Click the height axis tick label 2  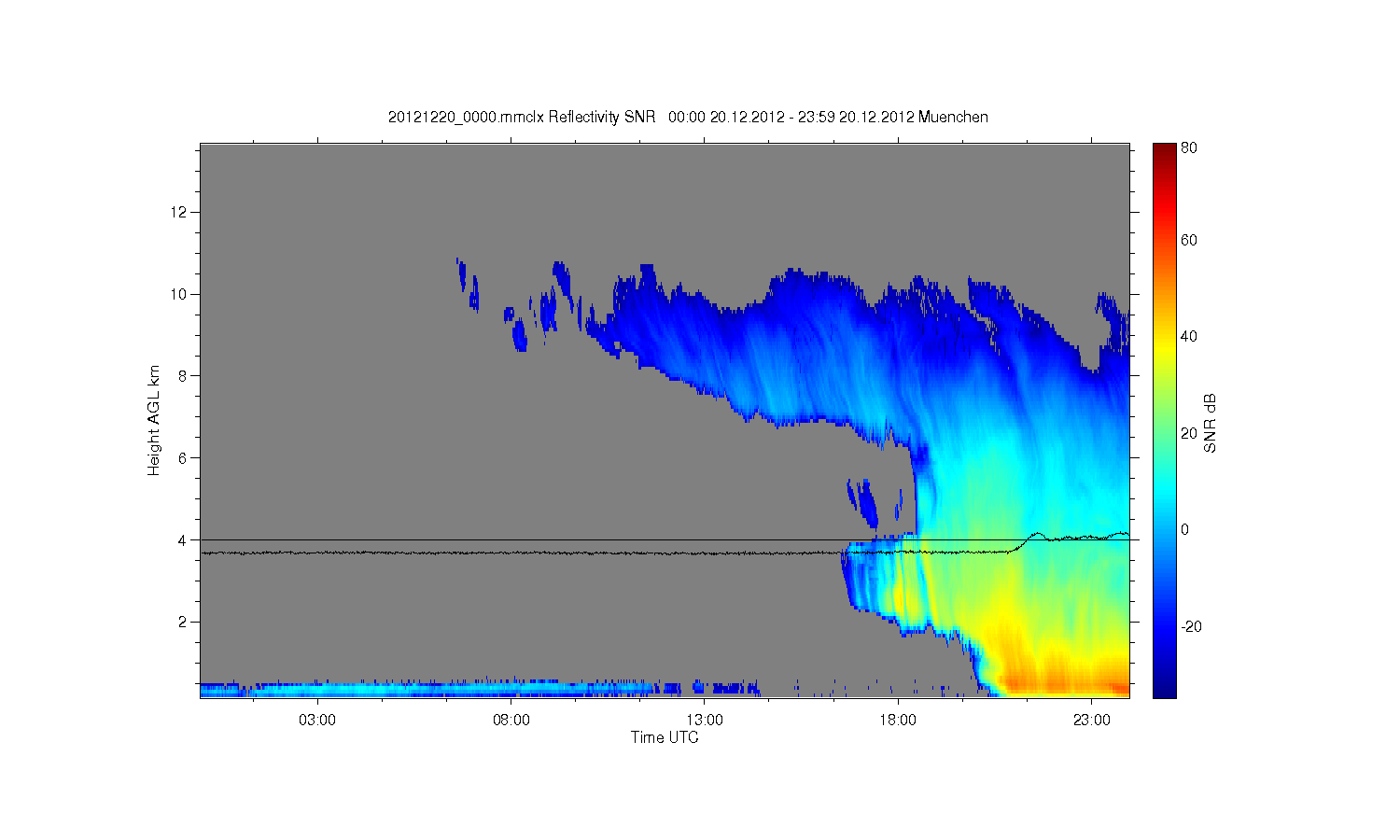click(183, 623)
